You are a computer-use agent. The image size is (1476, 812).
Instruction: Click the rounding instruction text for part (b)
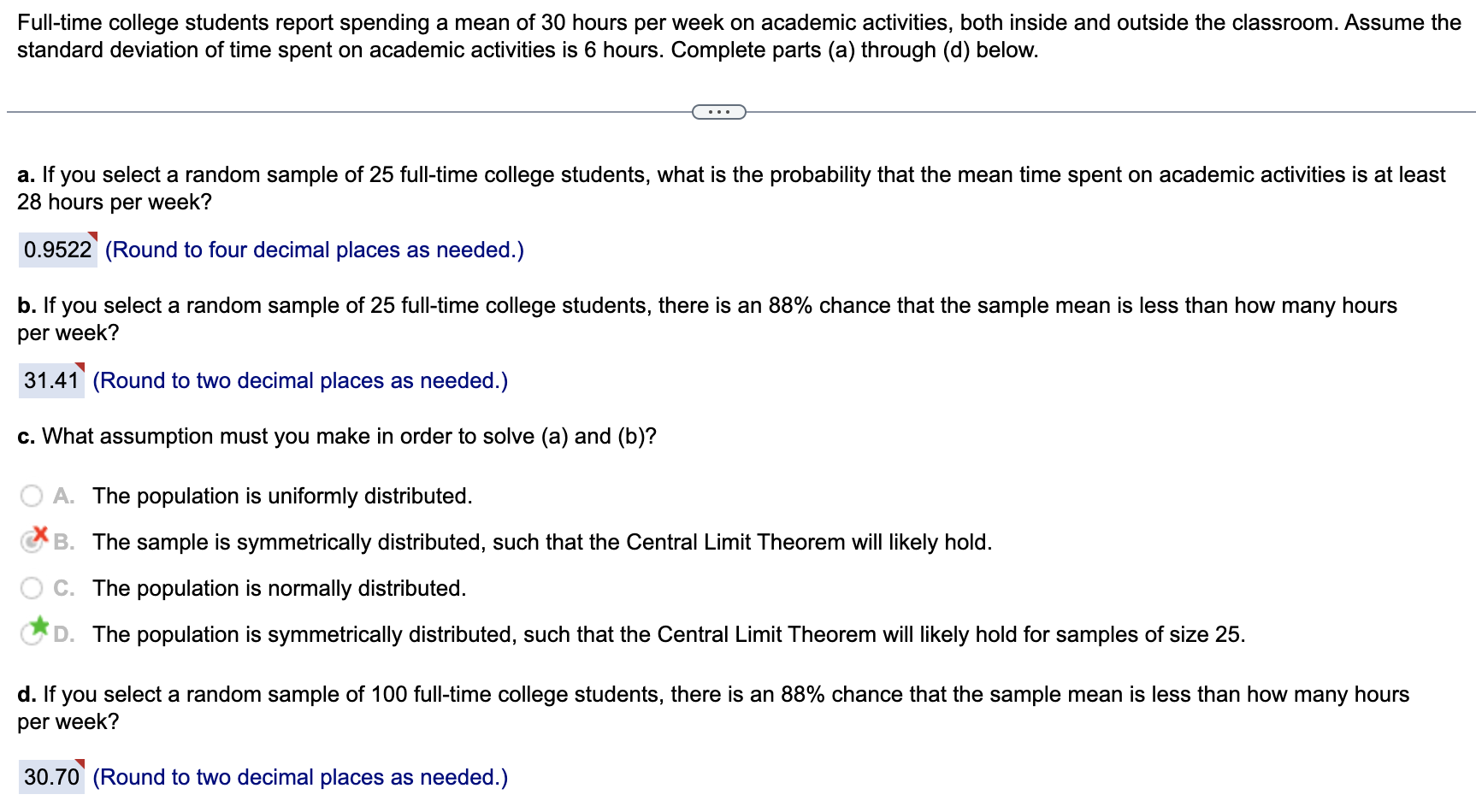pos(300,380)
